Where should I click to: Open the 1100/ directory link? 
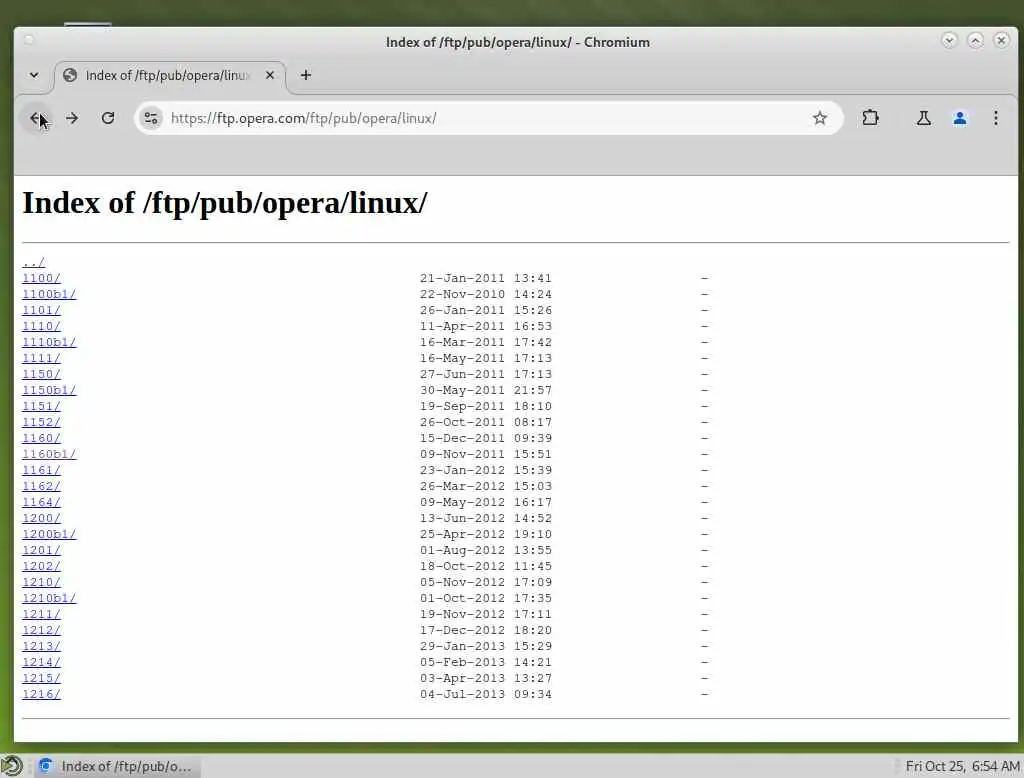pyautogui.click(x=41, y=278)
